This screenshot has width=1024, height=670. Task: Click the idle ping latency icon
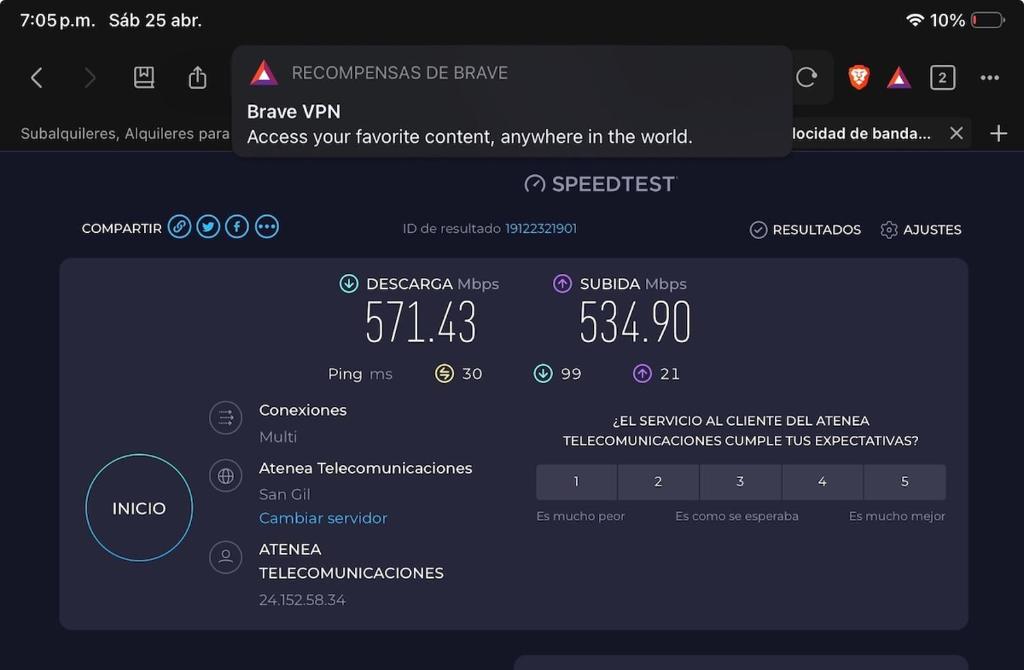444,374
